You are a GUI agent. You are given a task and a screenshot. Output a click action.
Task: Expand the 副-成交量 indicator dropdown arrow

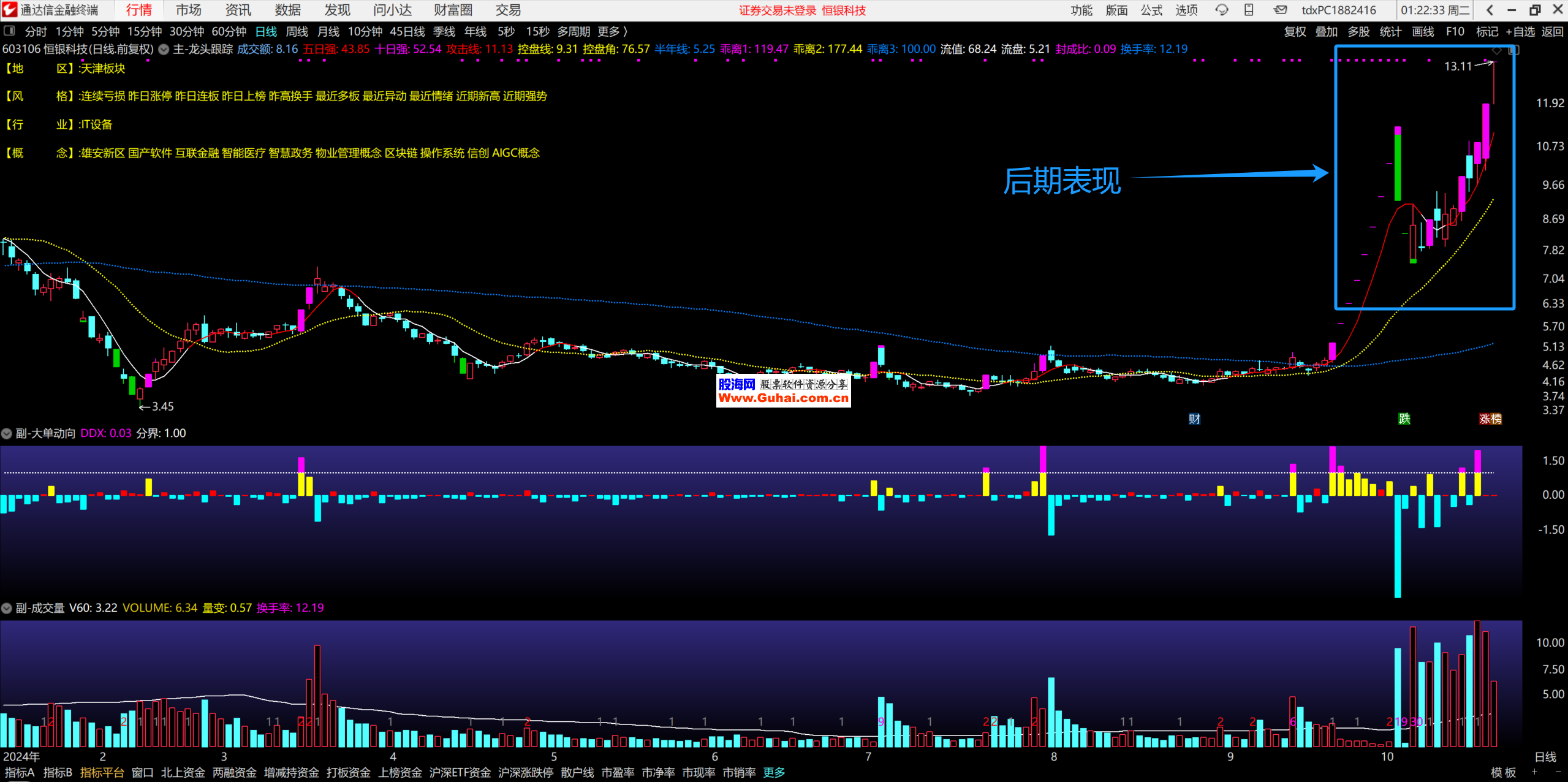coord(7,609)
